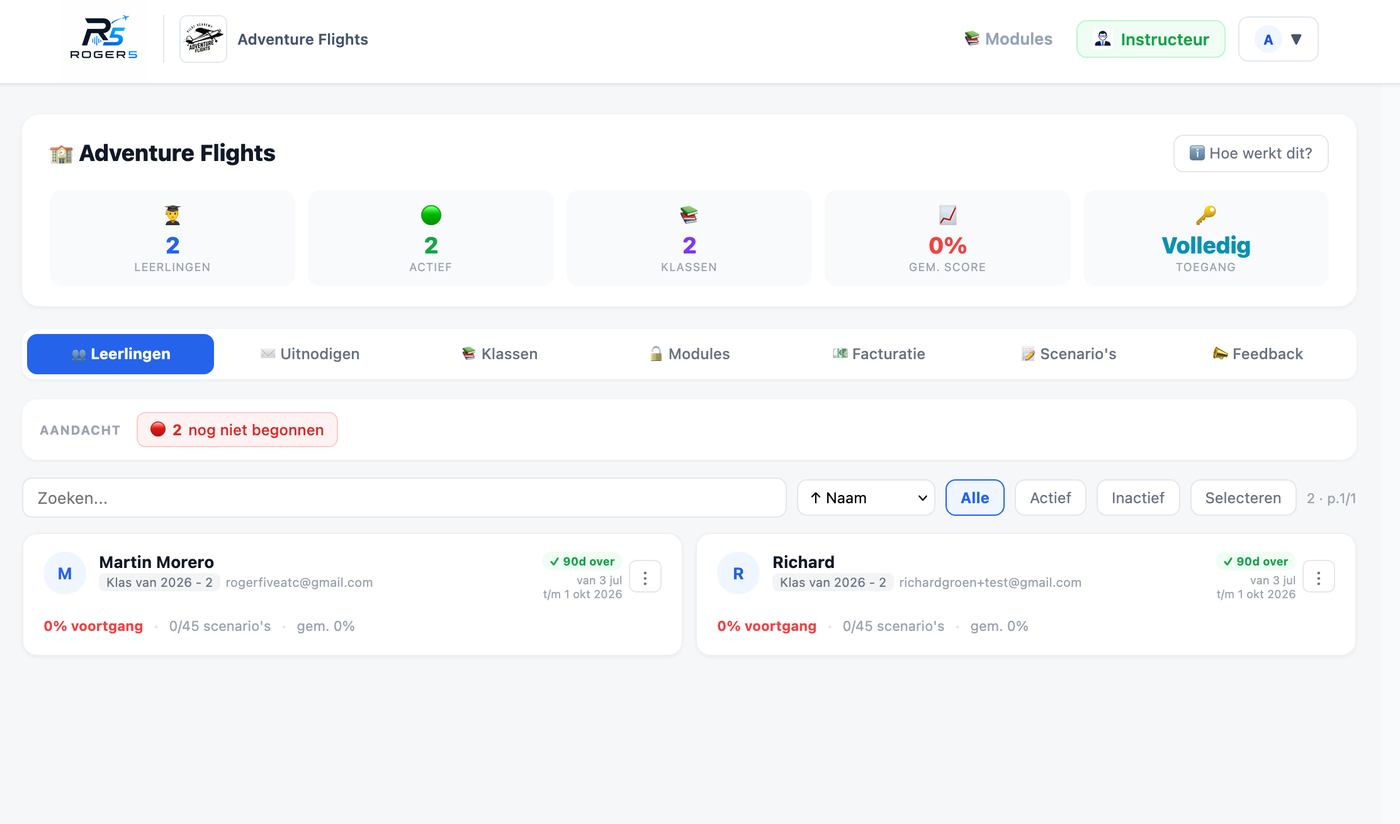Open the 'Hoe werkt dit?' help button
The height and width of the screenshot is (824, 1400).
1251,153
